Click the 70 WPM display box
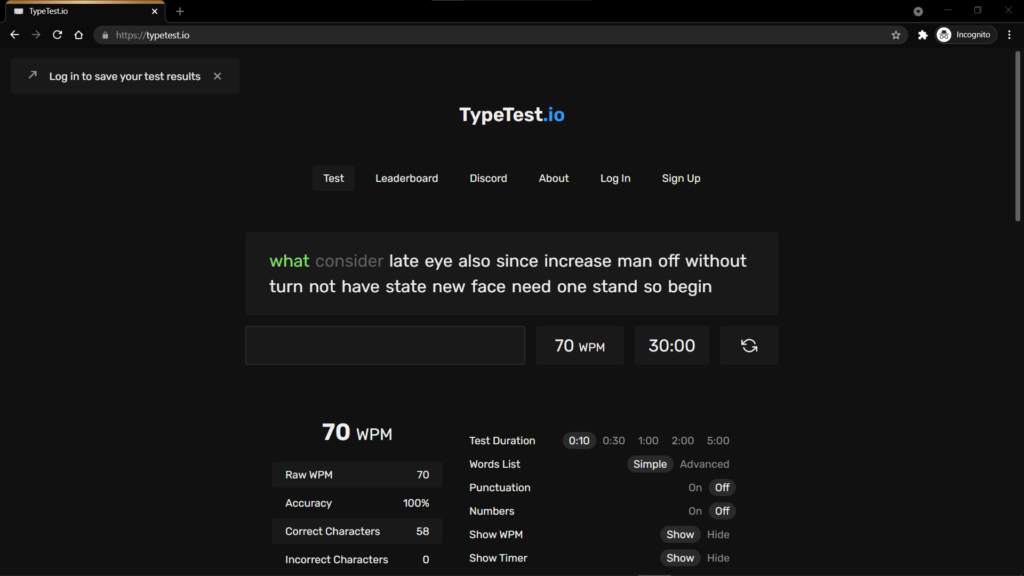Viewport: 1024px width, 576px height. pyautogui.click(x=579, y=345)
